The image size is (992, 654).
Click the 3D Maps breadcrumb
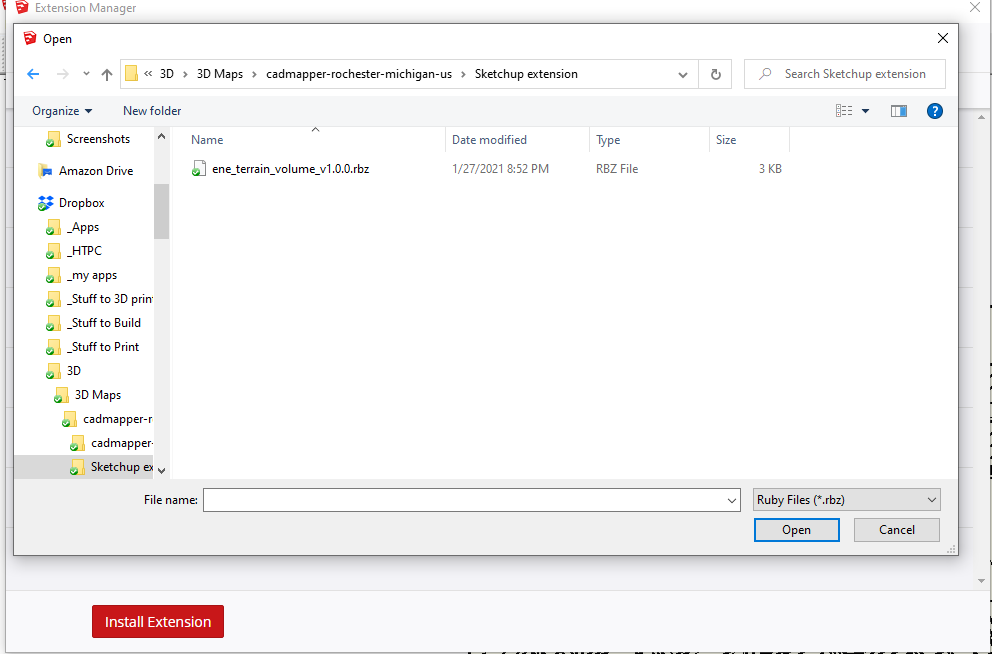pos(220,74)
